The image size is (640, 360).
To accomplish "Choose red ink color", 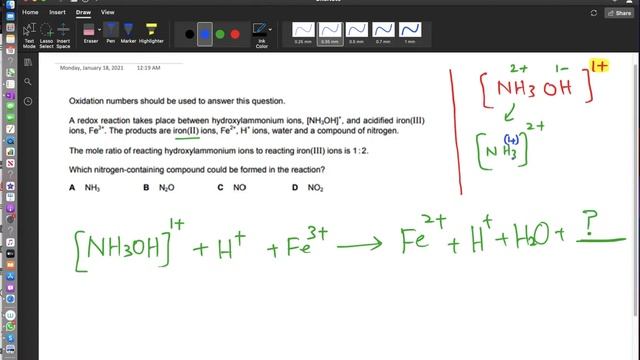I will coord(235,34).
